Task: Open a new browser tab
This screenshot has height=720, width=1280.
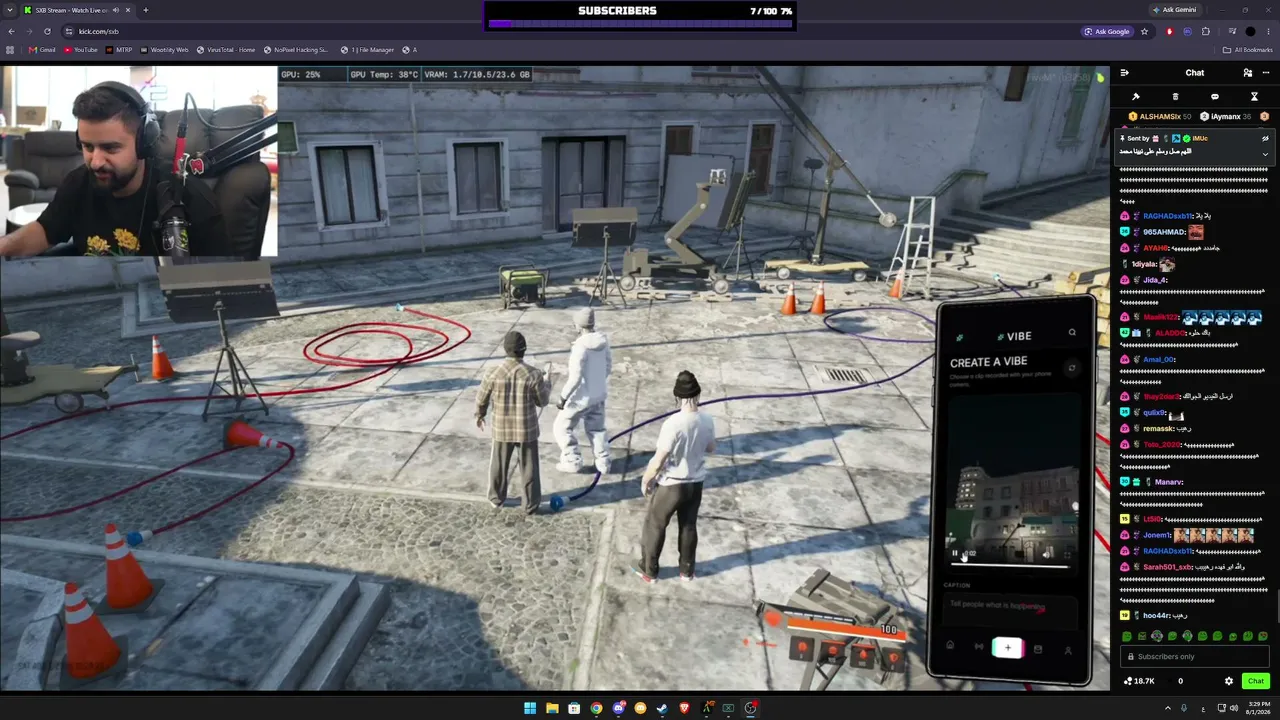Action: click(x=145, y=10)
